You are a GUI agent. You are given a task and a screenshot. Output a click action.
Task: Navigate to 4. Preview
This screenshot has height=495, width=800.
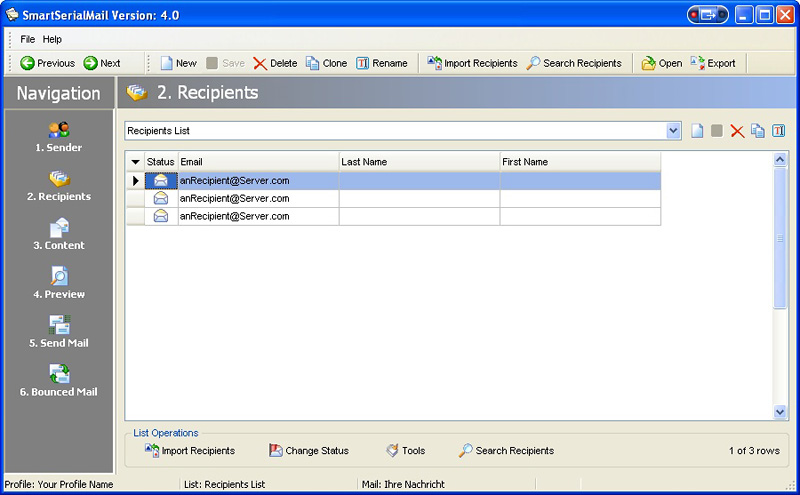pos(59,284)
